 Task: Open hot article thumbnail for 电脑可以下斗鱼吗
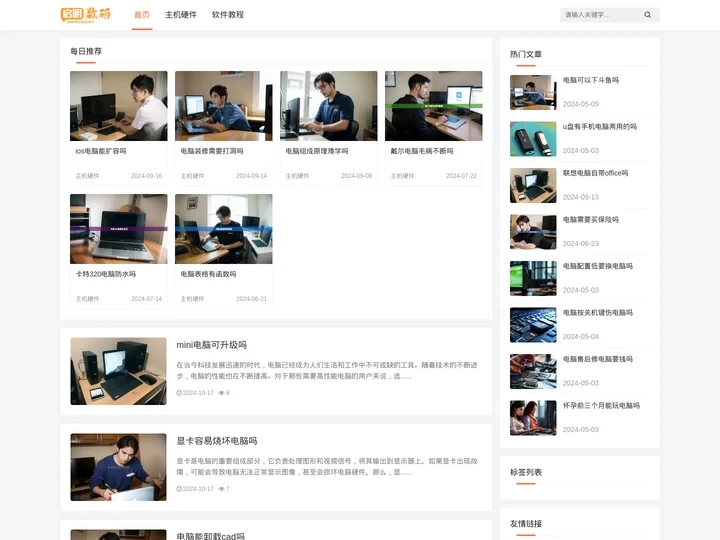(533, 92)
